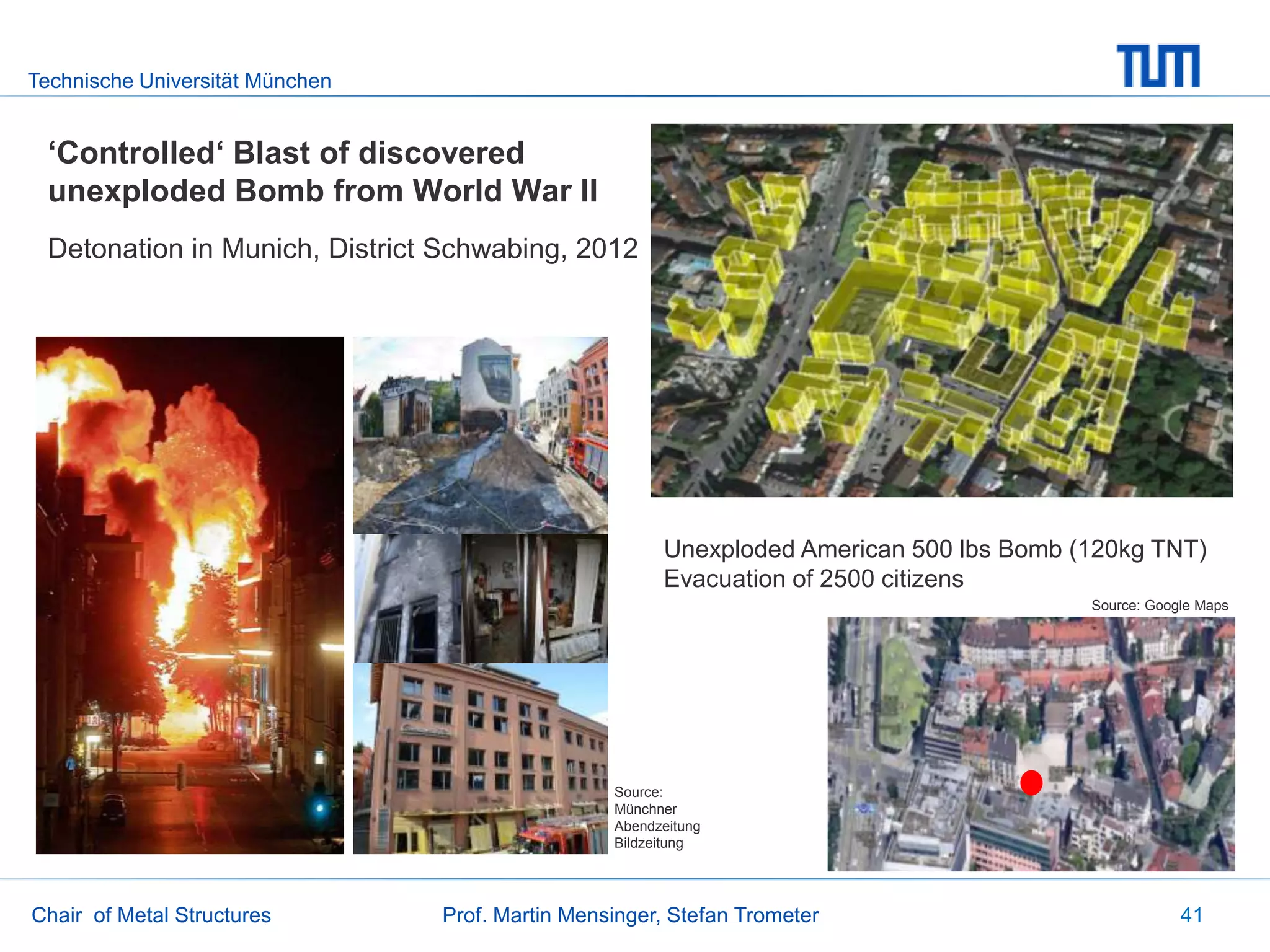The width and height of the screenshot is (1270, 952).
Task: Click the explosion fireball photo
Action: pos(190,595)
